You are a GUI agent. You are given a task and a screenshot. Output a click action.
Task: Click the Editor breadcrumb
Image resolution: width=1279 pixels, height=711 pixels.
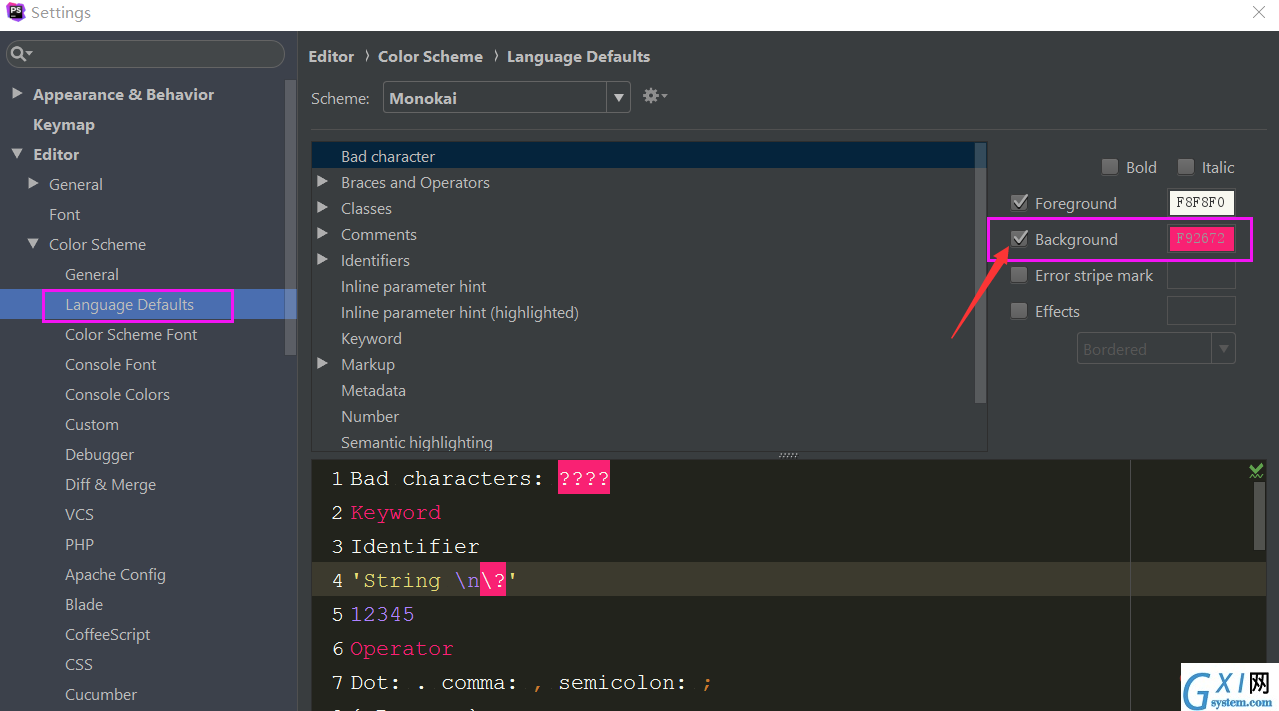click(331, 57)
